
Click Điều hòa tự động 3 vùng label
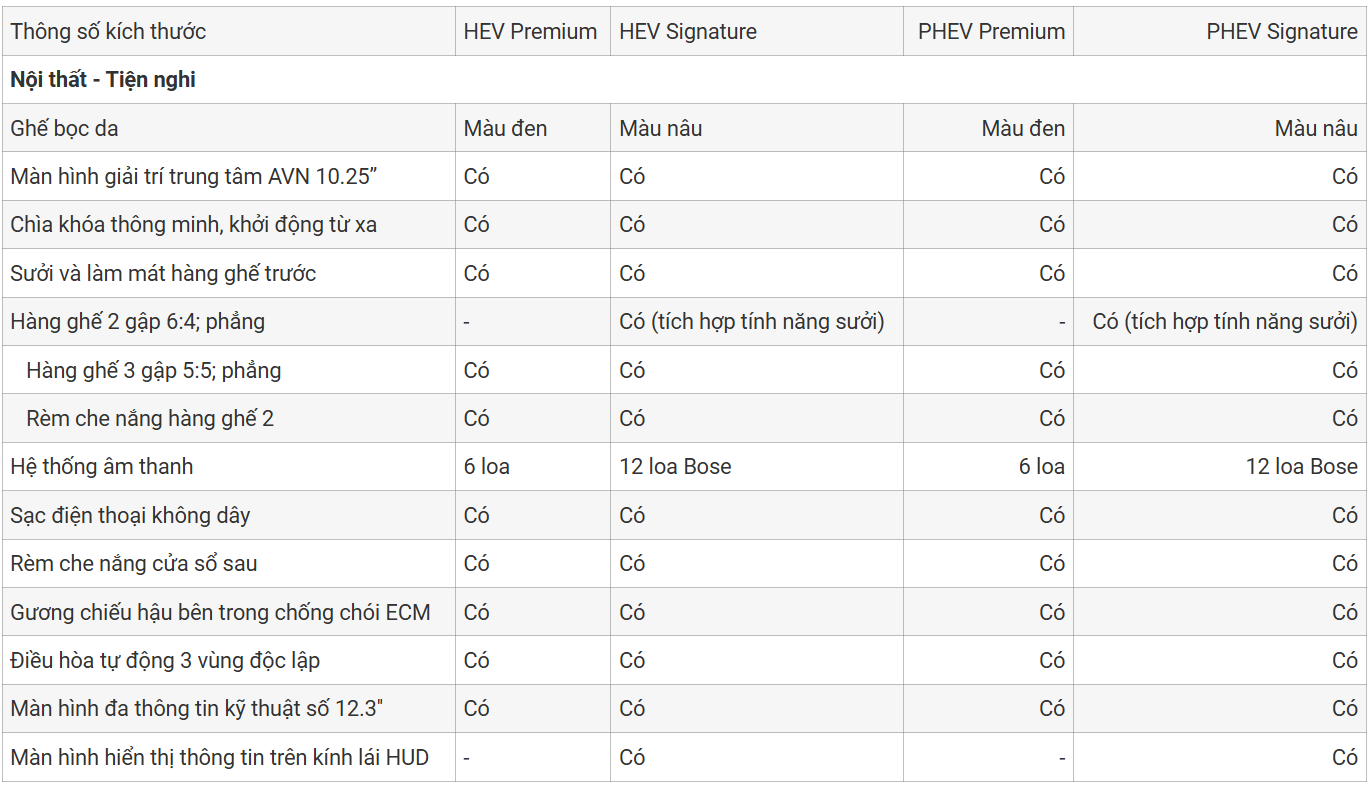coord(165,660)
